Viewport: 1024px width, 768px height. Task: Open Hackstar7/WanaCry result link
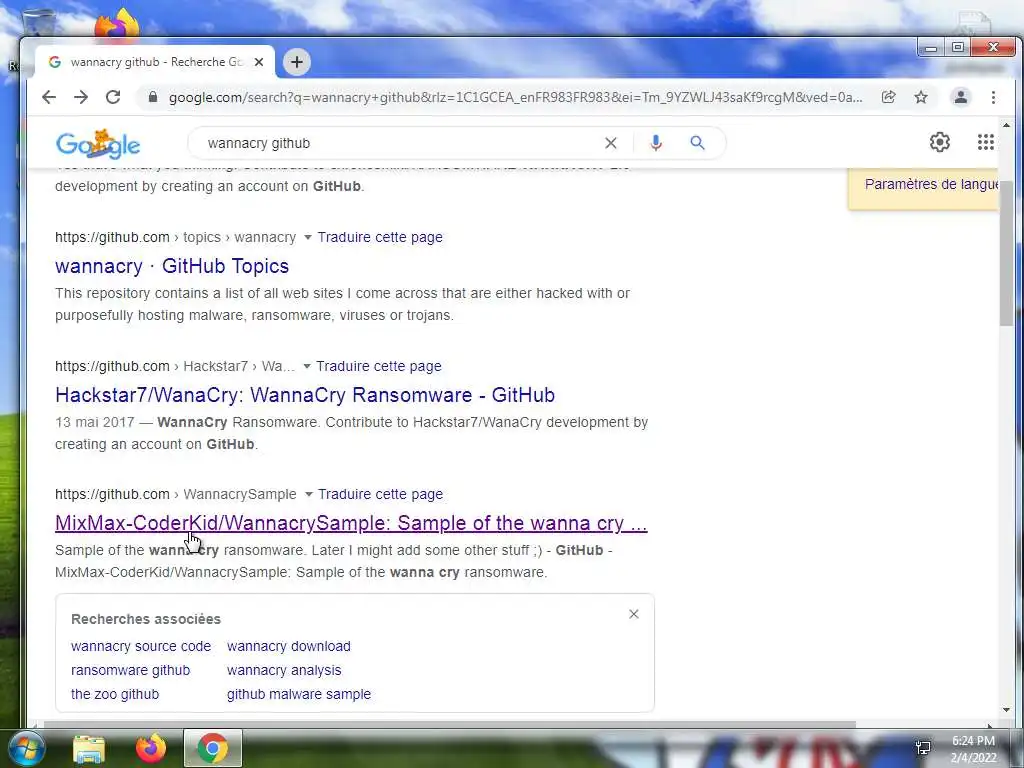[x=305, y=395]
